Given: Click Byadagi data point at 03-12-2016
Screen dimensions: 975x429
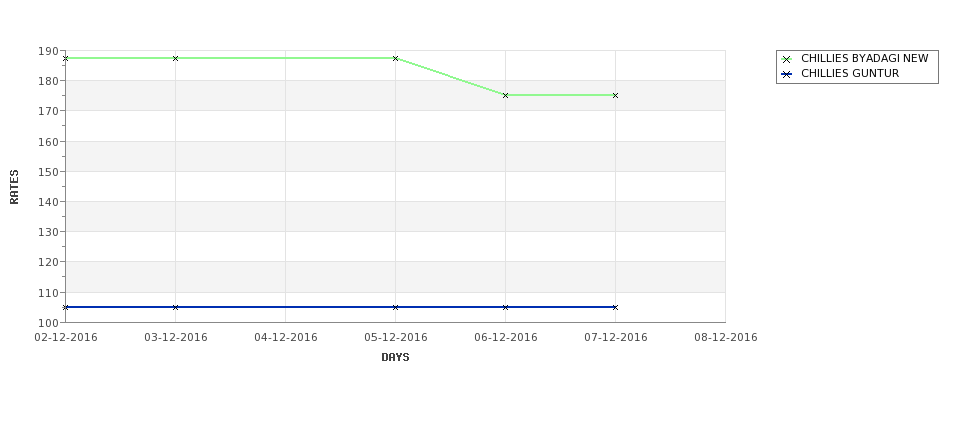Looking at the screenshot, I should pos(176,59).
